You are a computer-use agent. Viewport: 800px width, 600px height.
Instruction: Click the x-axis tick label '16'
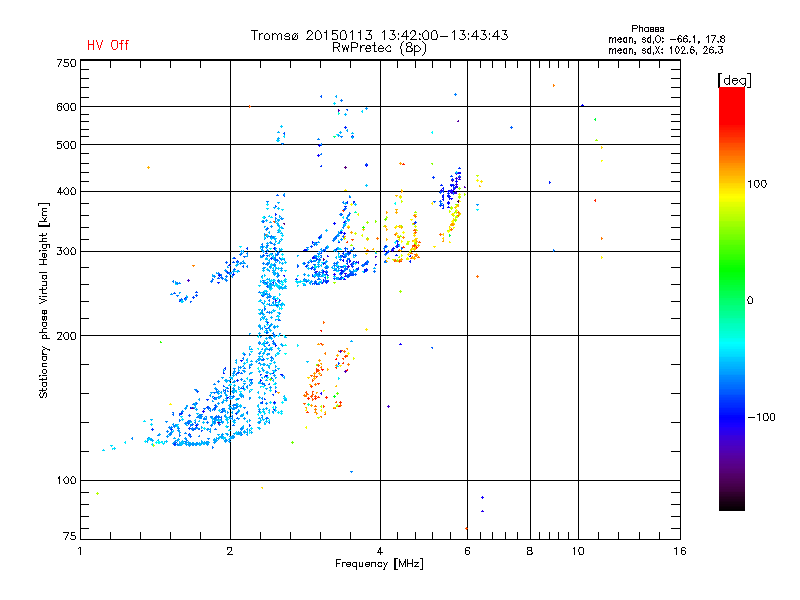pos(680,551)
